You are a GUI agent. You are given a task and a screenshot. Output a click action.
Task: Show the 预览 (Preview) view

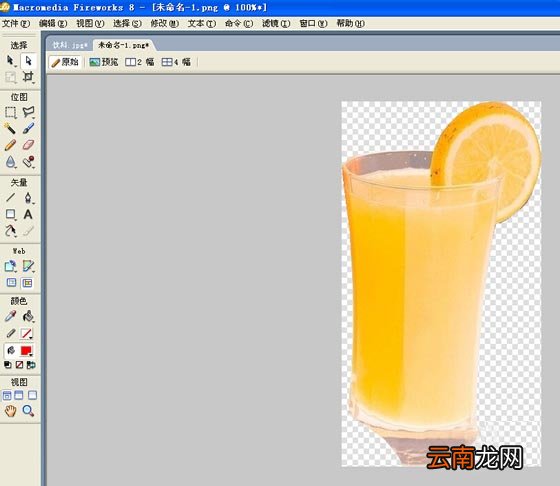104,62
